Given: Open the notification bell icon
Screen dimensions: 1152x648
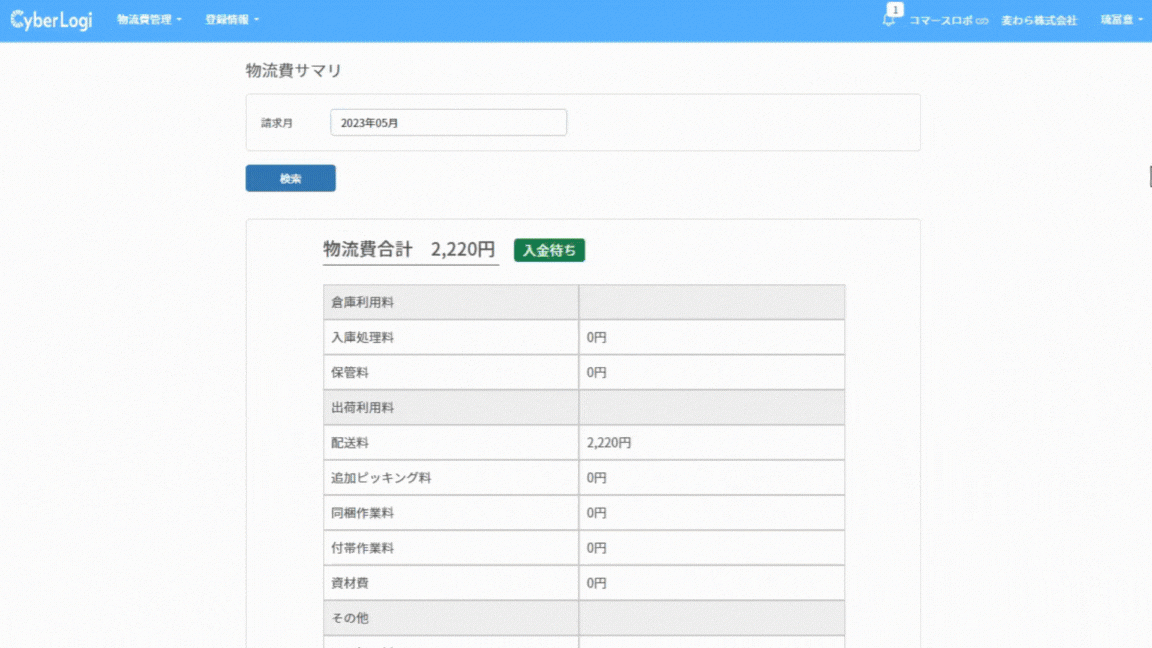Looking at the screenshot, I should (x=888, y=21).
